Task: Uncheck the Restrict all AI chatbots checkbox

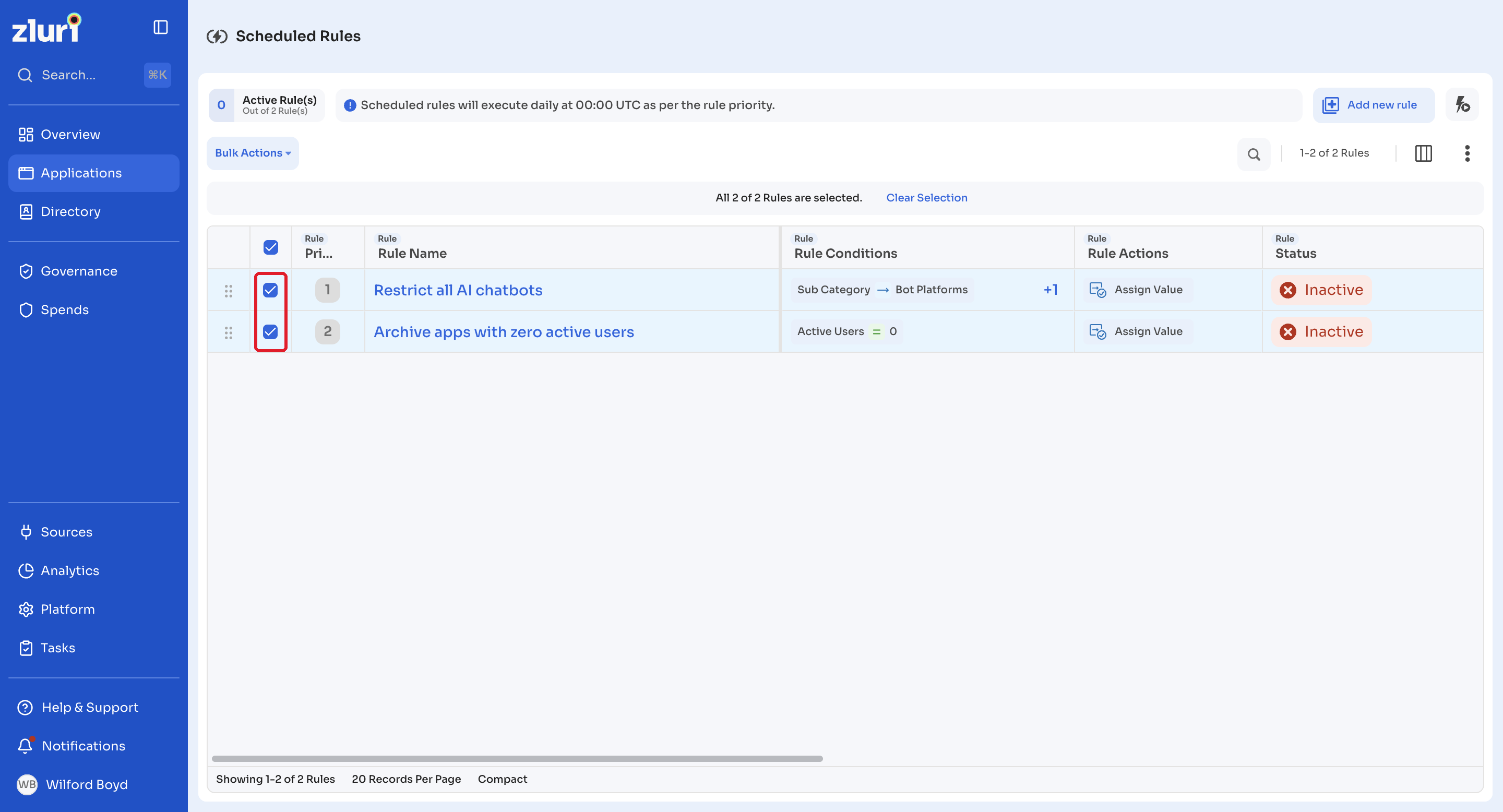Action: point(270,290)
